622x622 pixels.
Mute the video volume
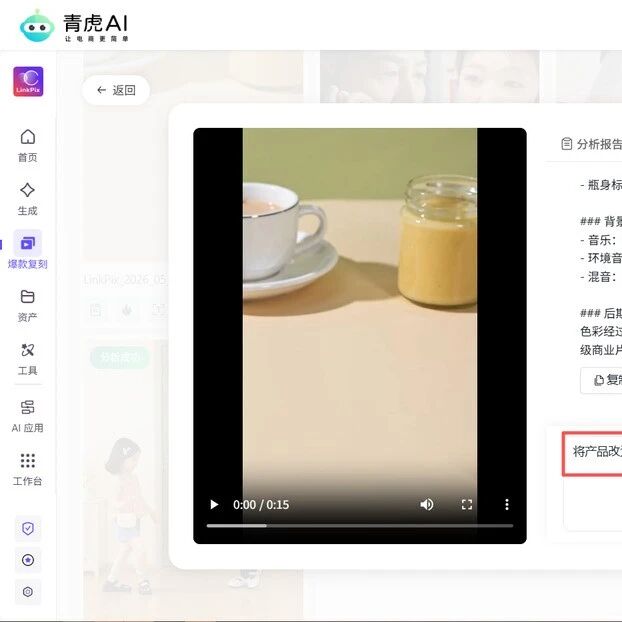coord(427,505)
